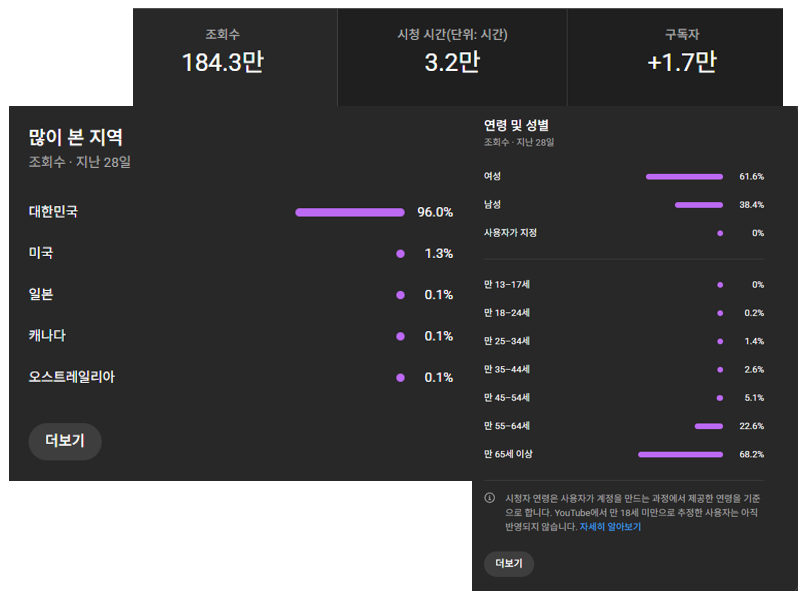This screenshot has height=592, width=800.
Task: Click the 사용자가 지정 gender dot
Action: (x=720, y=233)
